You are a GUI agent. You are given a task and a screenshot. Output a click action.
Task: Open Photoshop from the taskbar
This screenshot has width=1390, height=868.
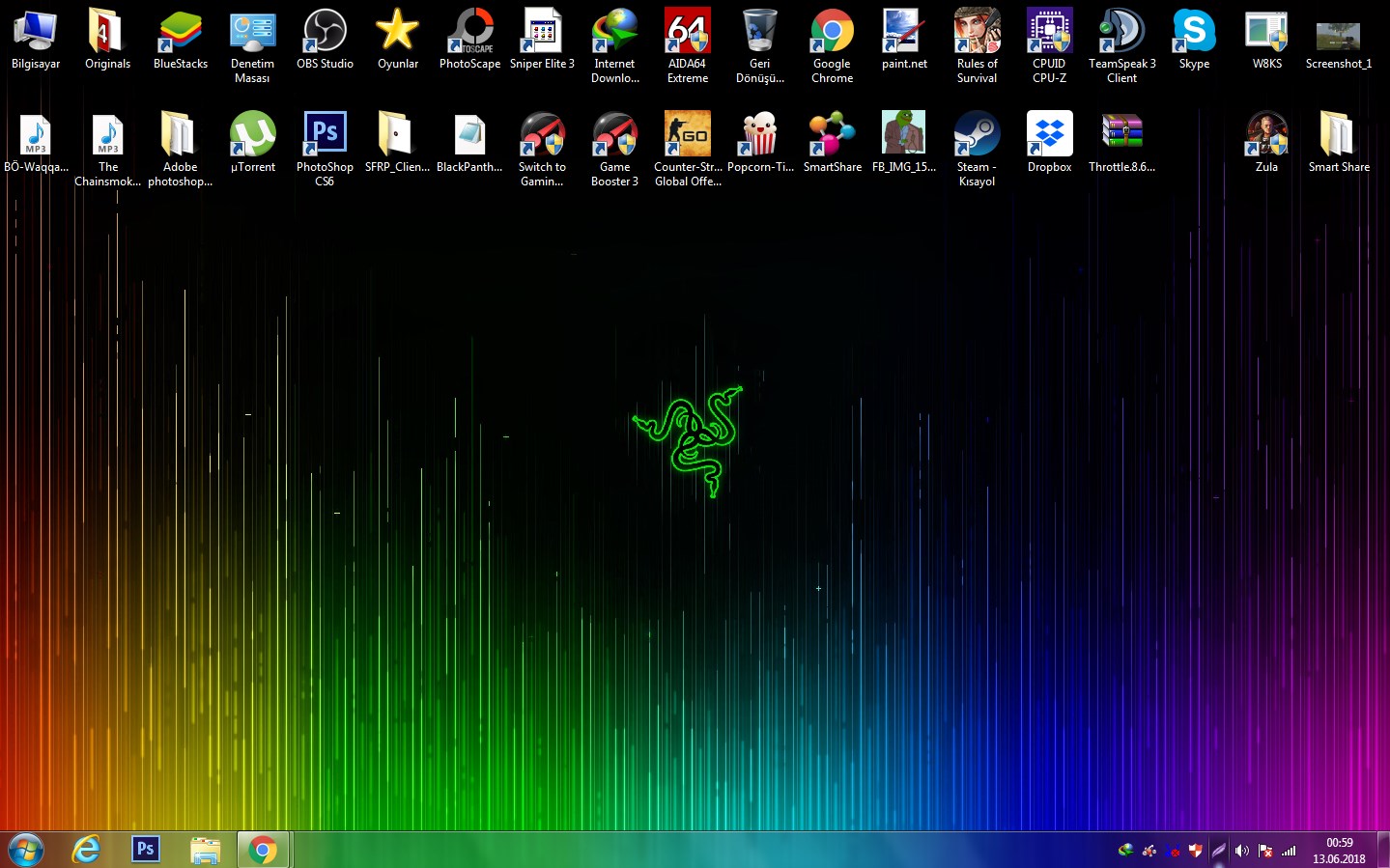[145, 850]
